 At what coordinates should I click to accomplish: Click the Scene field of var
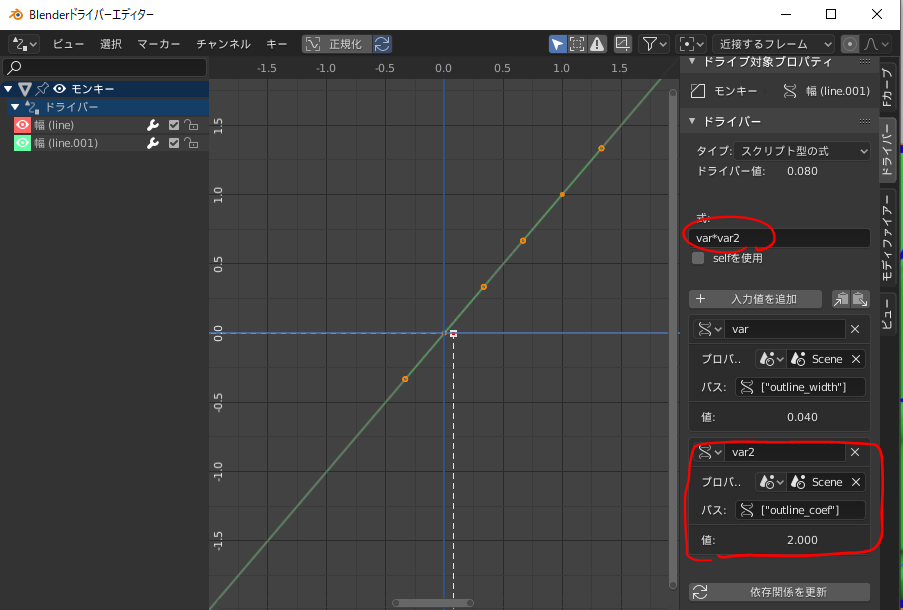point(817,359)
